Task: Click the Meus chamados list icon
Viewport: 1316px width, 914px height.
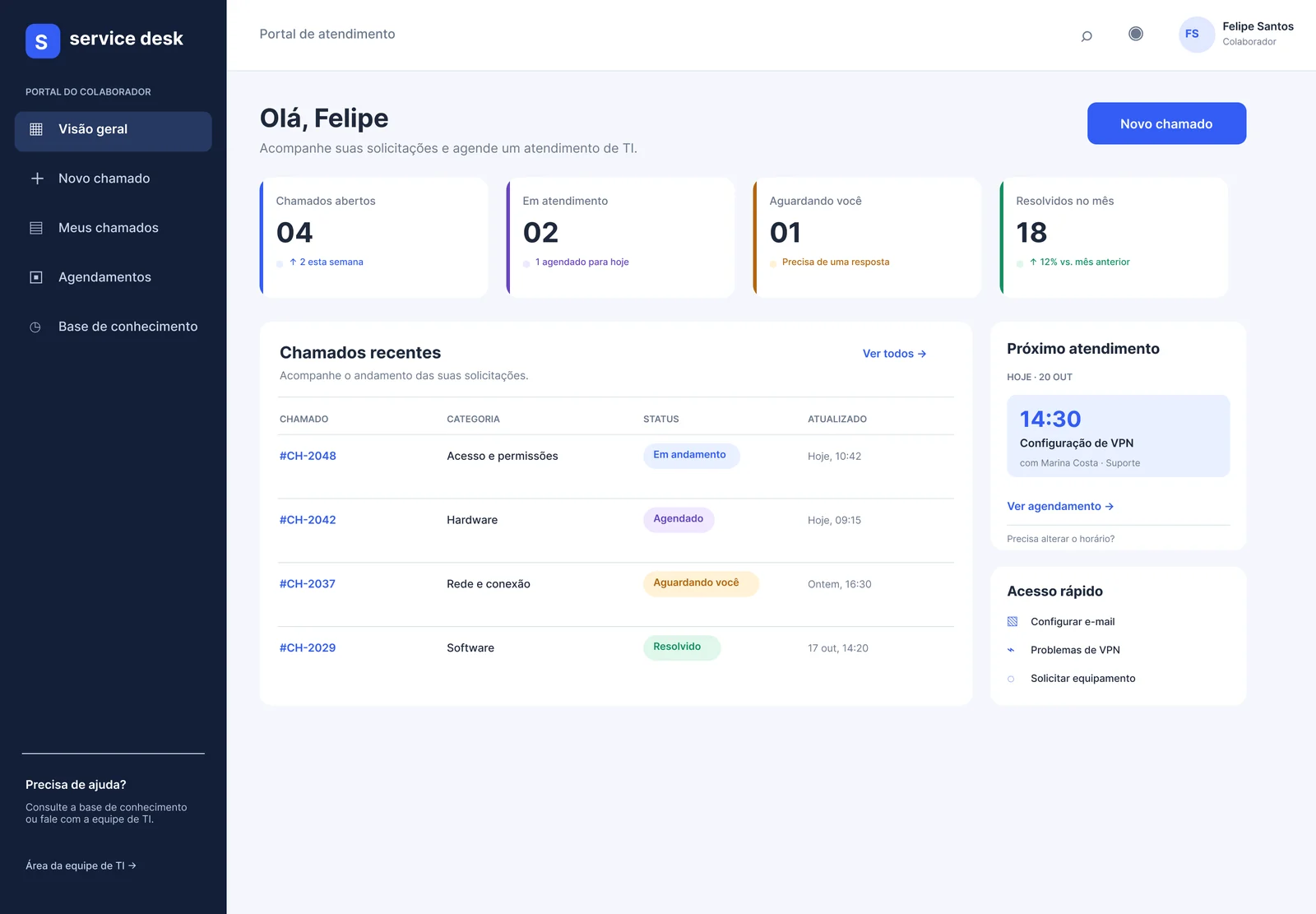Action: [36, 228]
